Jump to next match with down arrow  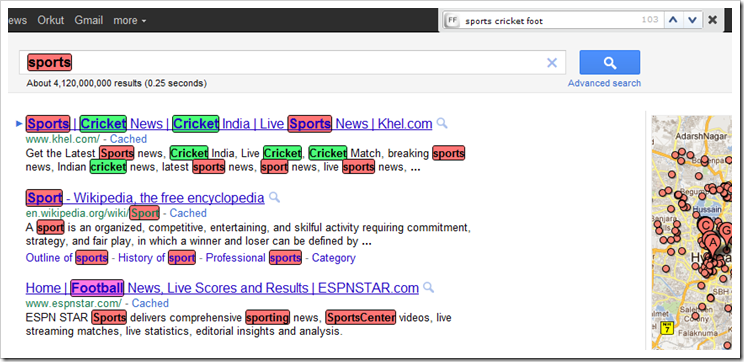[x=692, y=20]
